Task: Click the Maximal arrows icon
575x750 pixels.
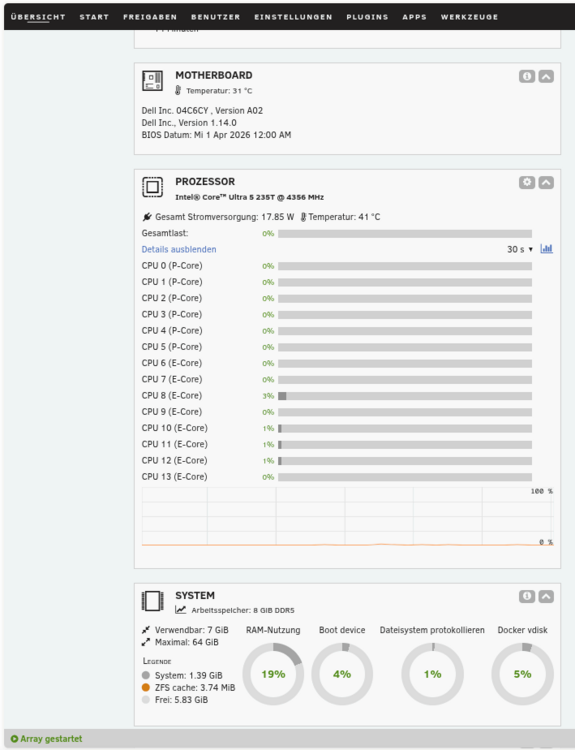Action: (146, 642)
